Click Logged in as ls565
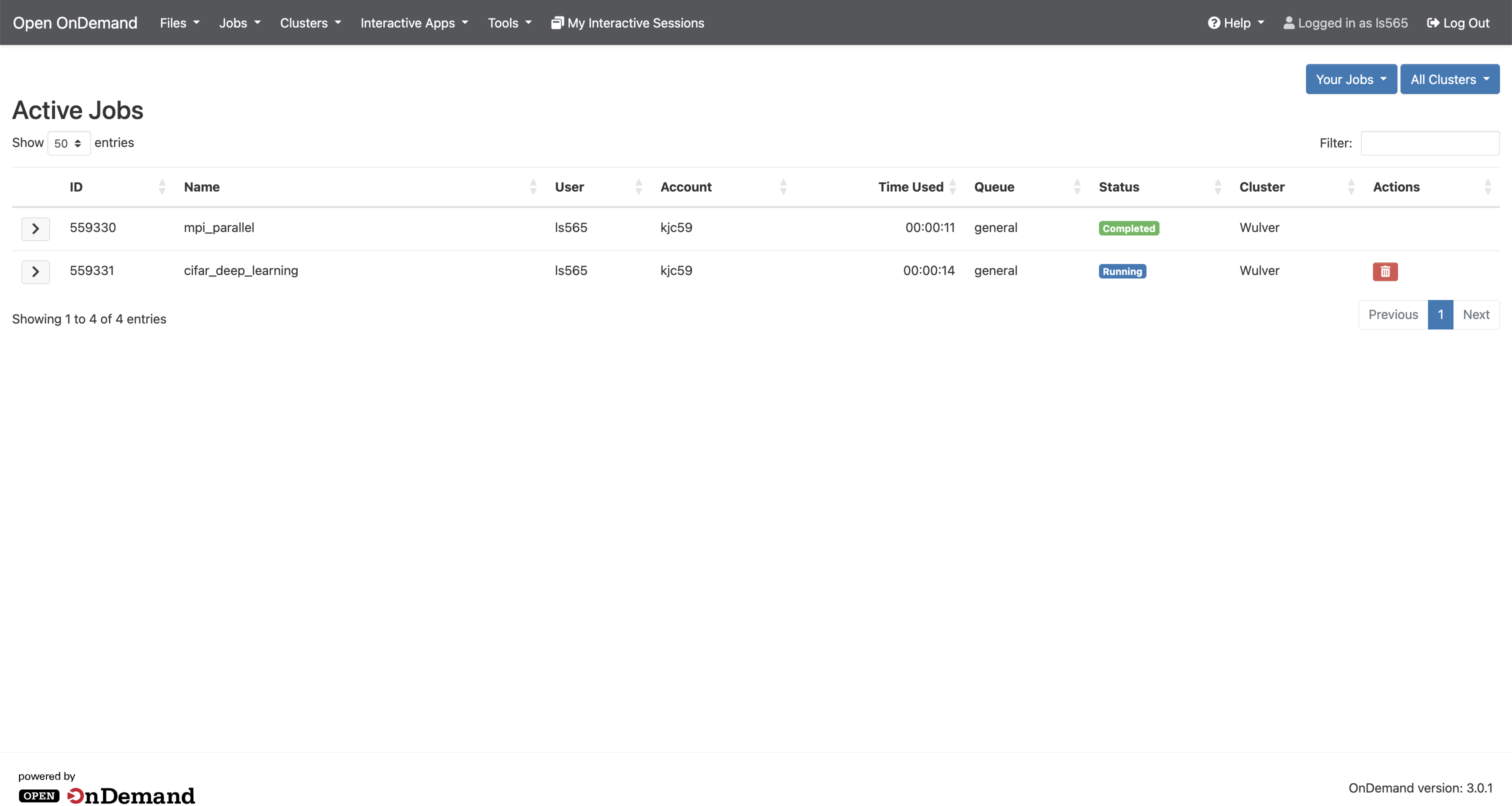The height and width of the screenshot is (806, 1512). pyautogui.click(x=1345, y=23)
